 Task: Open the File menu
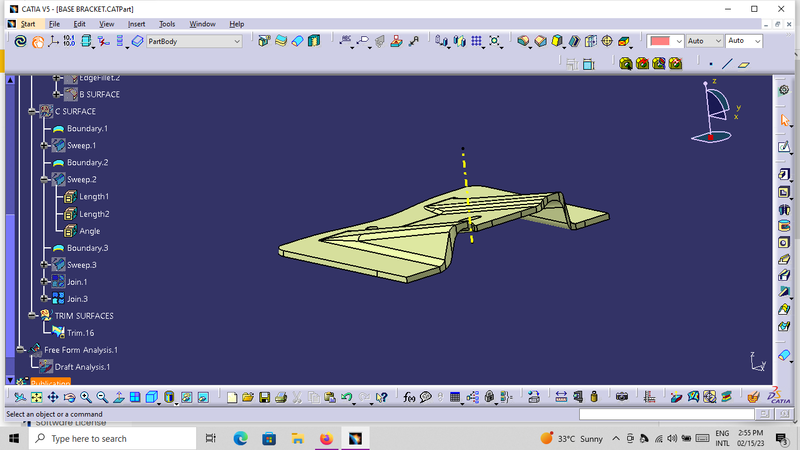[x=54, y=24]
